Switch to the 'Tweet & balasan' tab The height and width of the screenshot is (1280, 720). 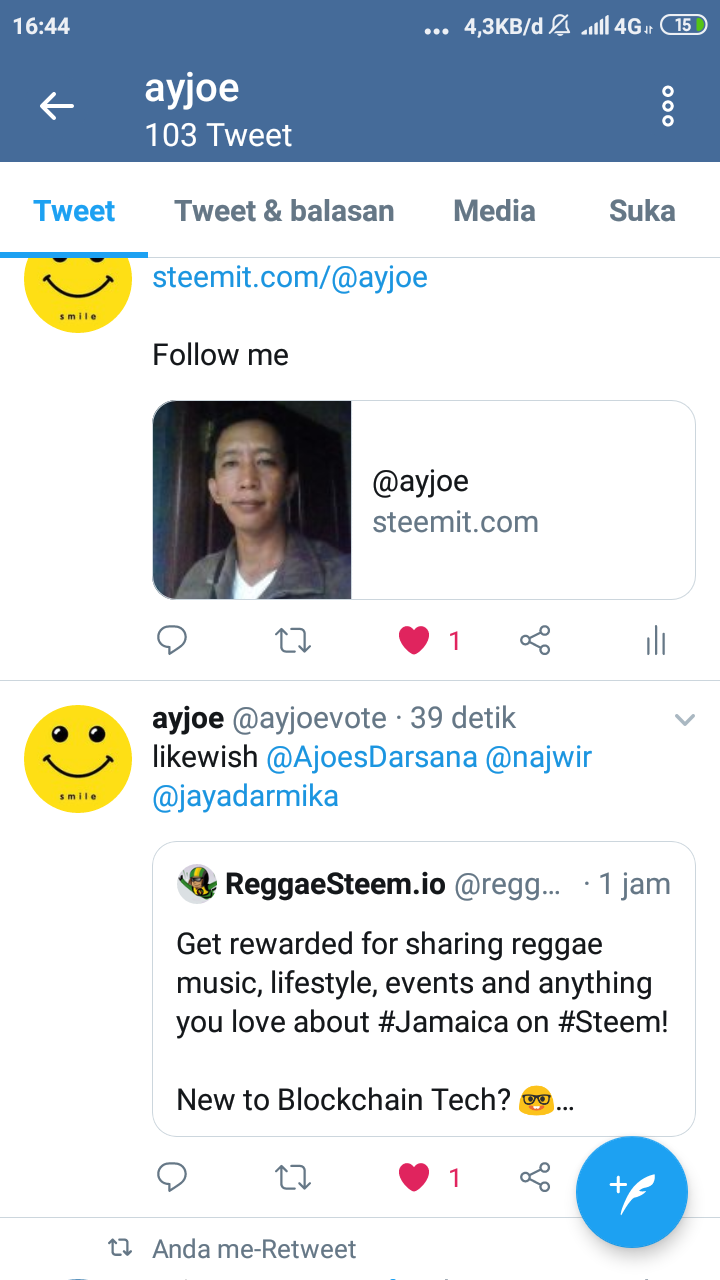point(284,211)
